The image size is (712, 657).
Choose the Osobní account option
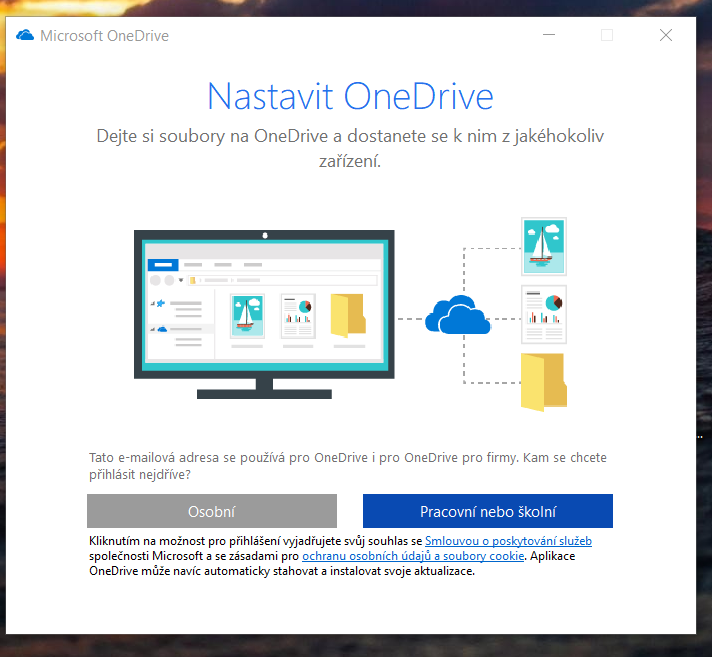pos(212,511)
